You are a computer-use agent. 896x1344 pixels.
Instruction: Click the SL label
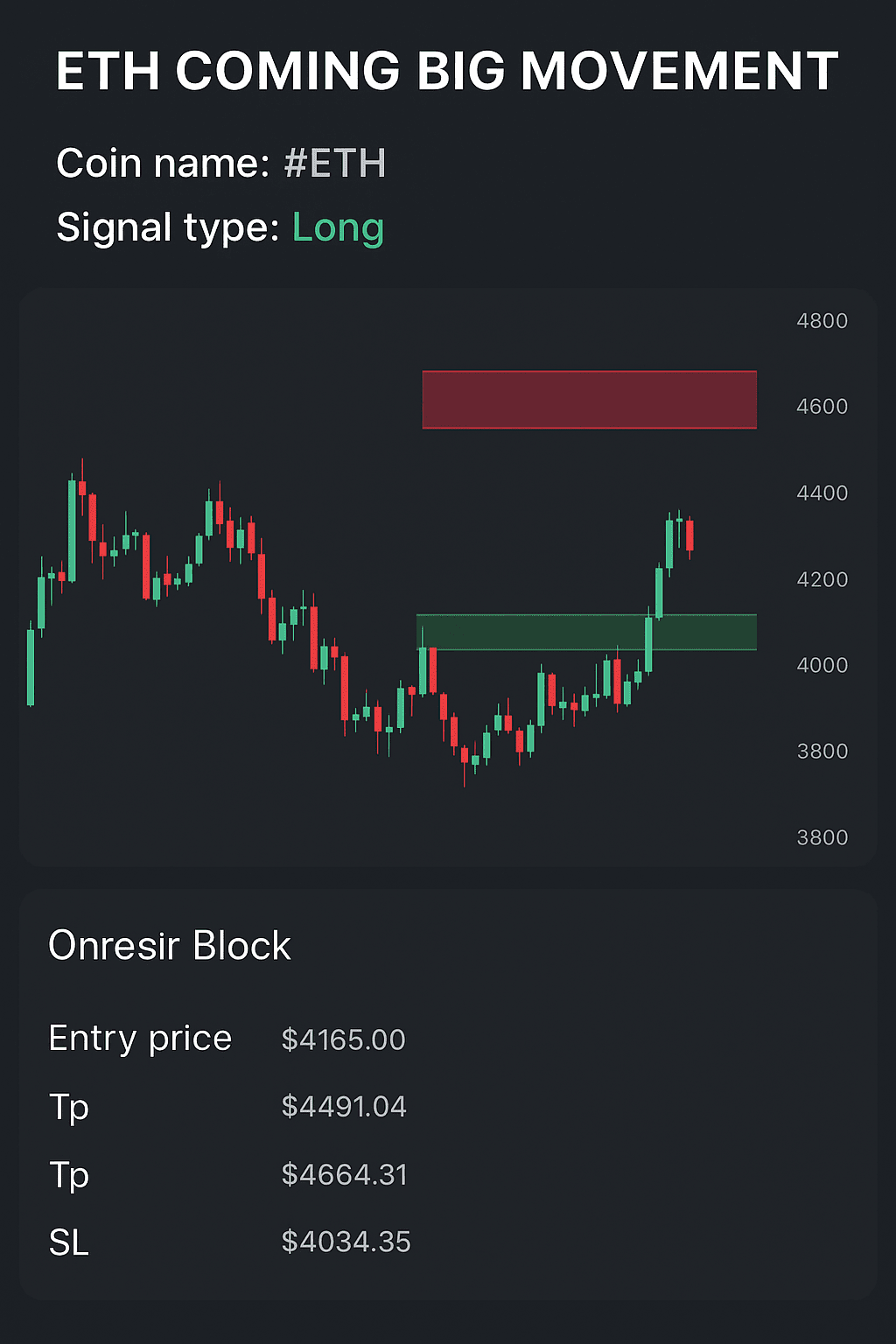(x=69, y=1242)
